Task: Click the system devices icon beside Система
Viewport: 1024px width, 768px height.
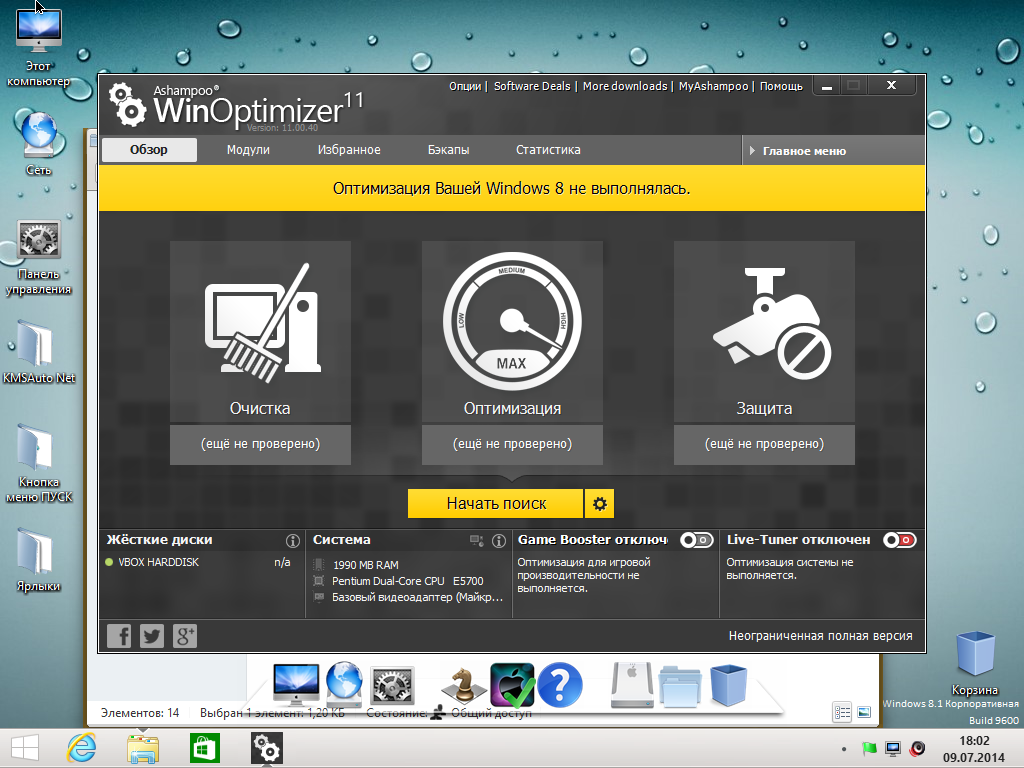Action: coord(477,541)
